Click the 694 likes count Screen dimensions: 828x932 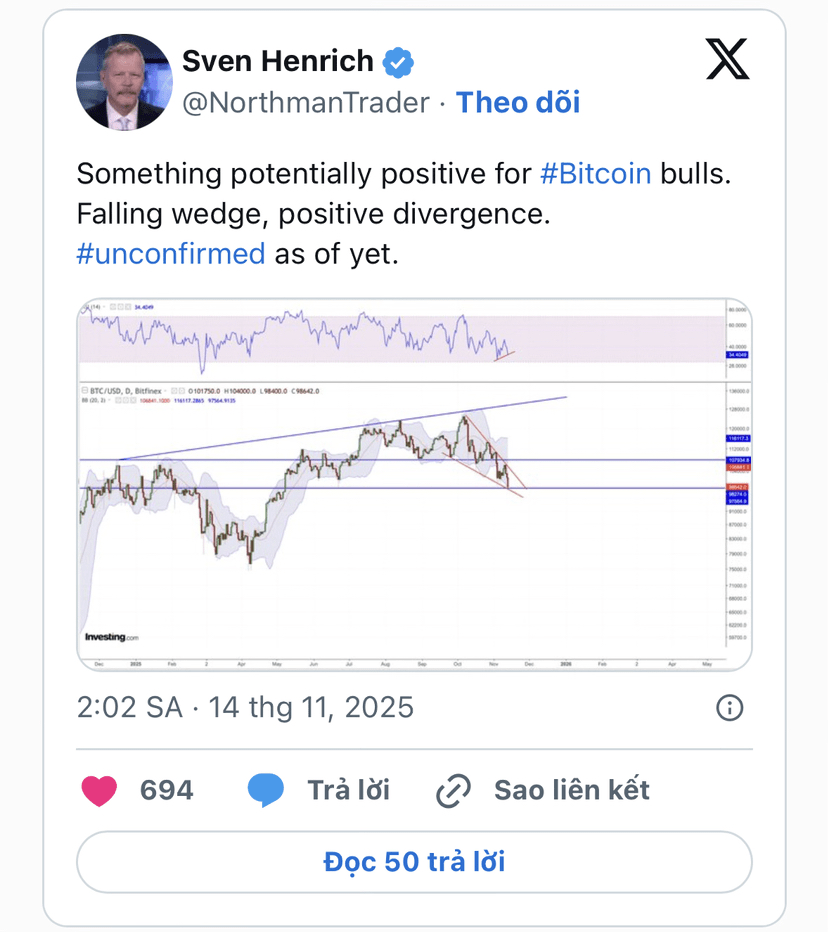pyautogui.click(x=166, y=790)
